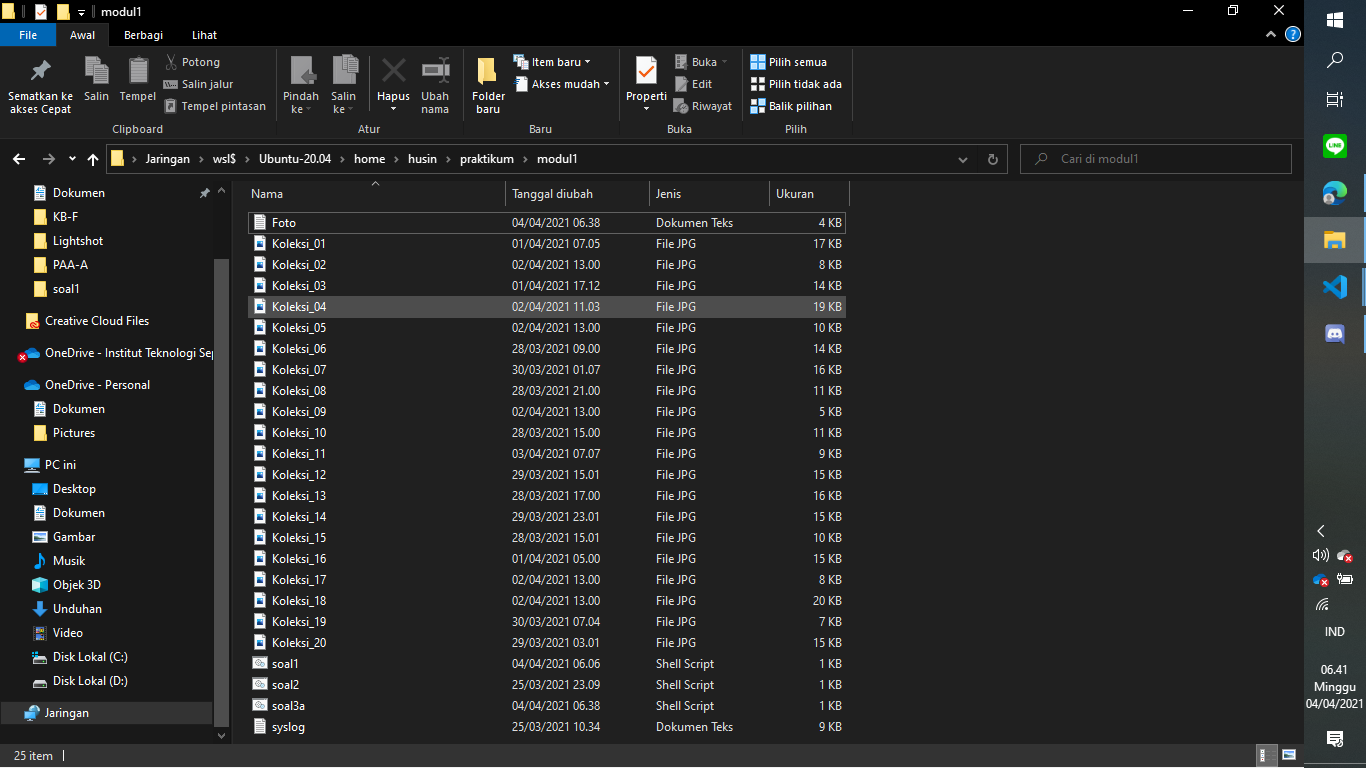Open Task View from taskbar

[x=1335, y=100]
